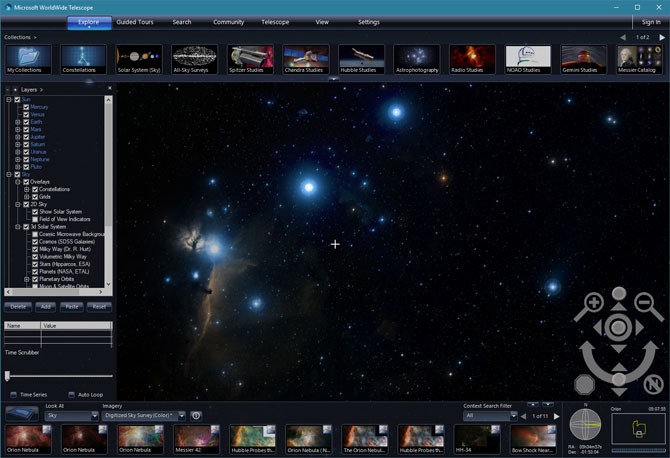Enable the Auto Loop checkbox
Viewport: 670px width, 458px height.
[x=71, y=394]
